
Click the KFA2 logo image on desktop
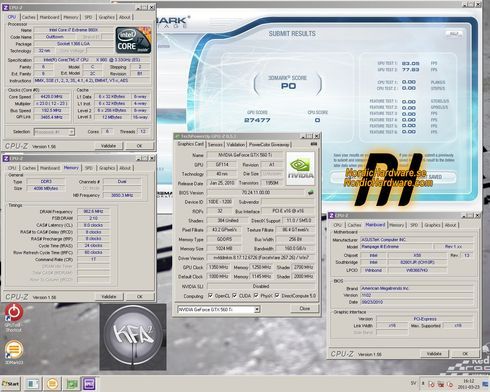click(x=133, y=337)
